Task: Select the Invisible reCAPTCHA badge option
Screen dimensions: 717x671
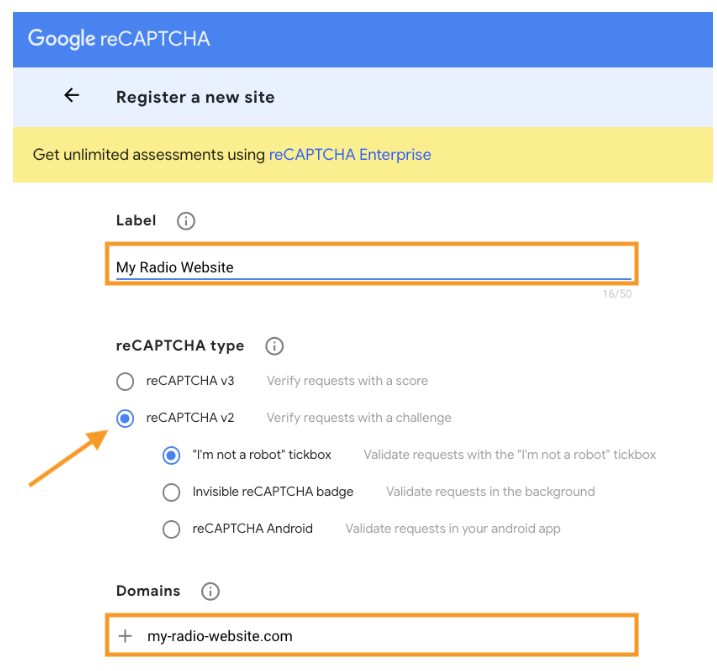Action: 171,492
